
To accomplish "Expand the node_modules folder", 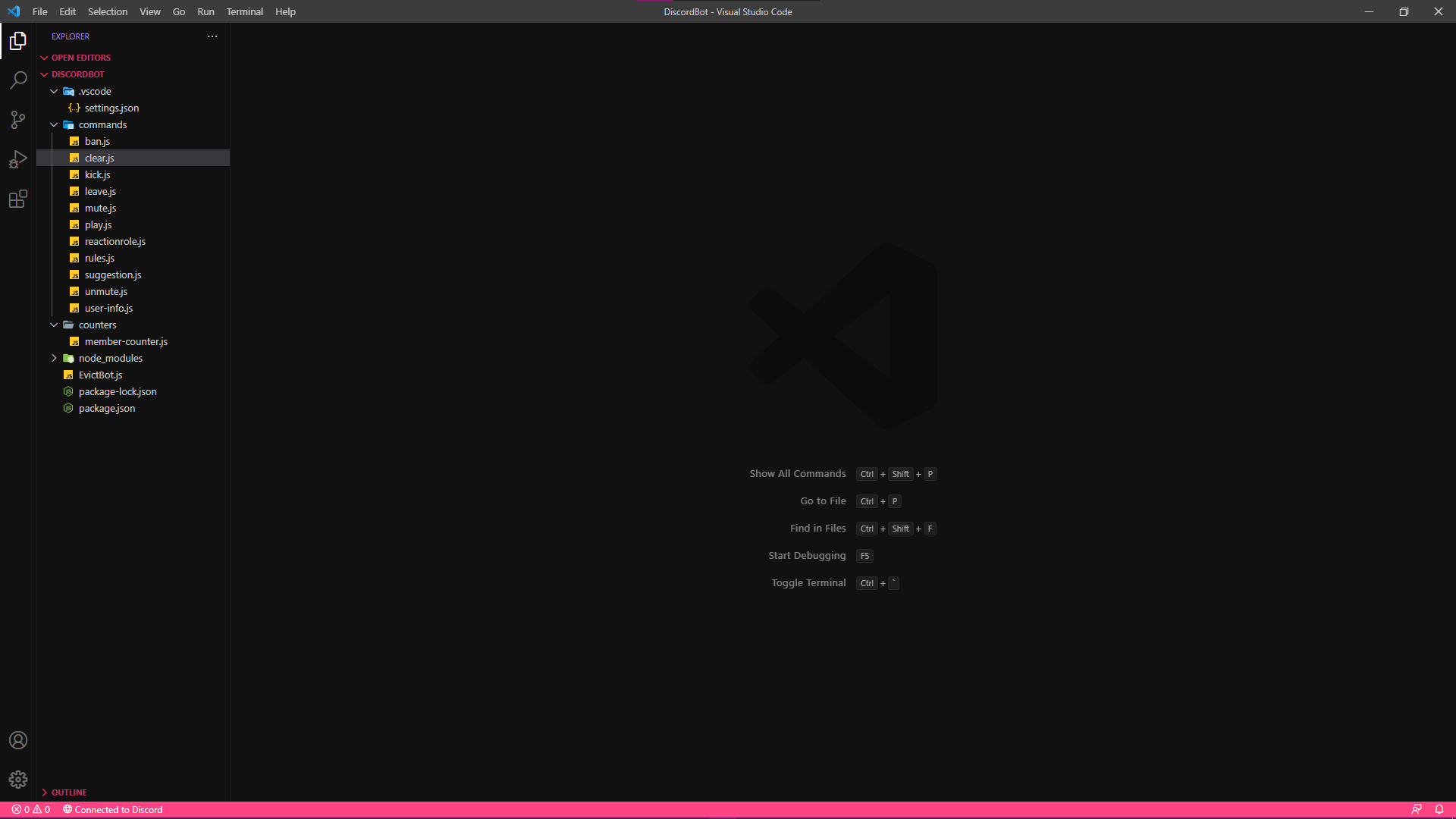I will [55, 358].
